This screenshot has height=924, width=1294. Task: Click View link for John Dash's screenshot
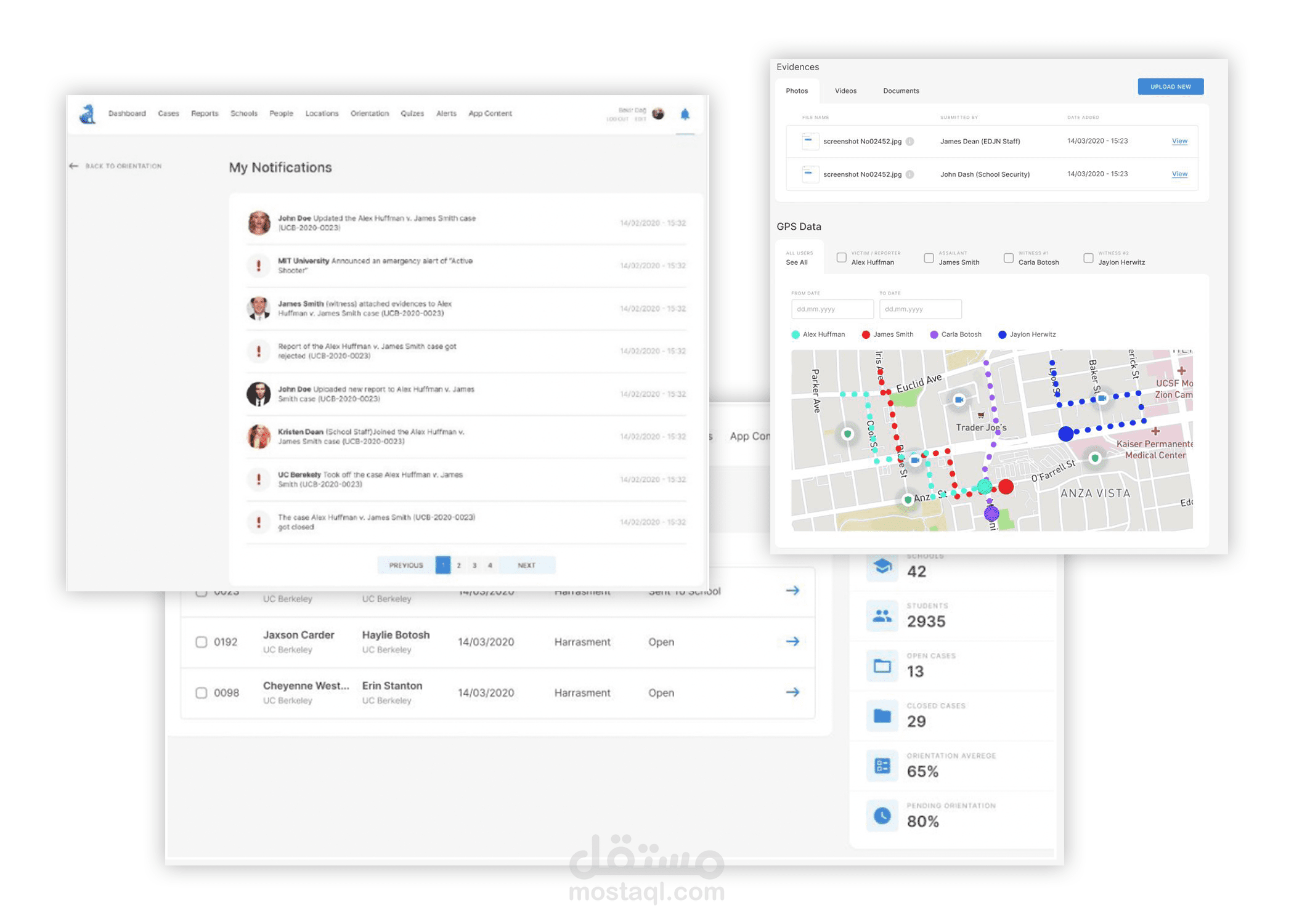coord(1179,174)
